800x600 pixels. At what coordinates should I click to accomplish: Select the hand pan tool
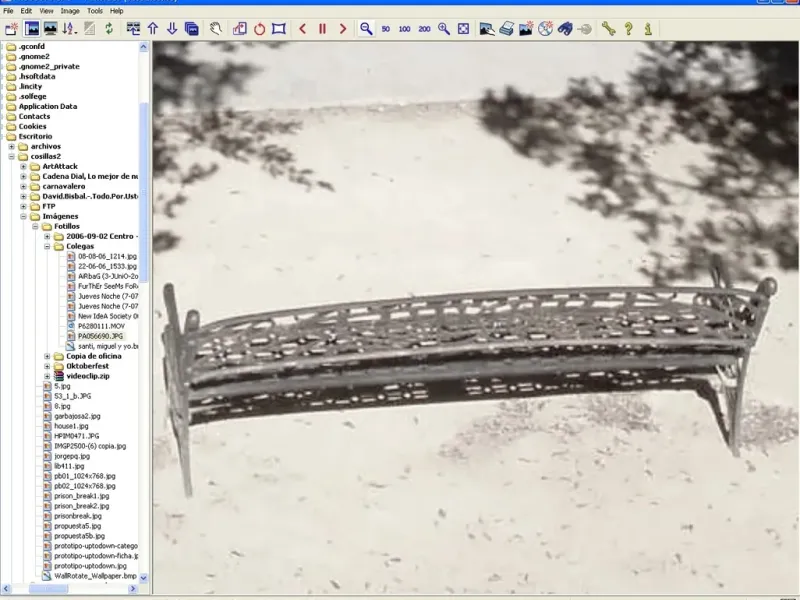(x=216, y=29)
